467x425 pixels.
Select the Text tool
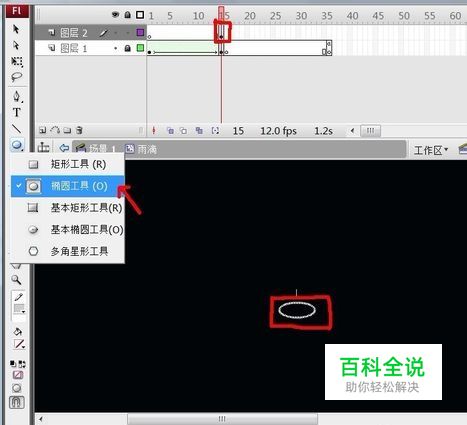(x=17, y=112)
